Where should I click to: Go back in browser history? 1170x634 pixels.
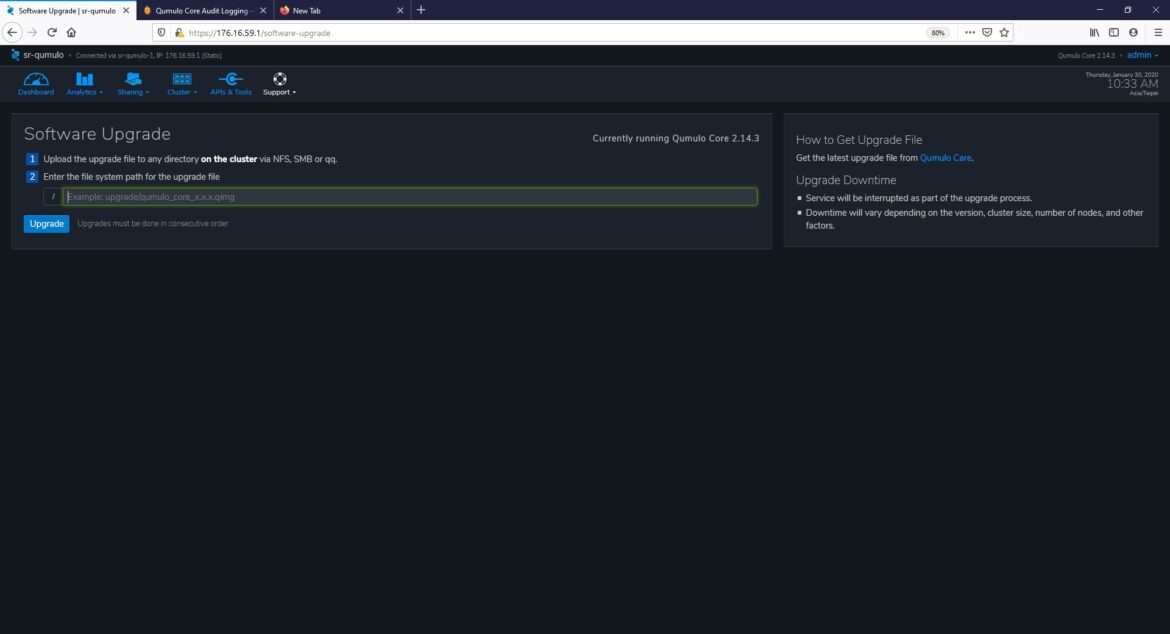(x=12, y=32)
